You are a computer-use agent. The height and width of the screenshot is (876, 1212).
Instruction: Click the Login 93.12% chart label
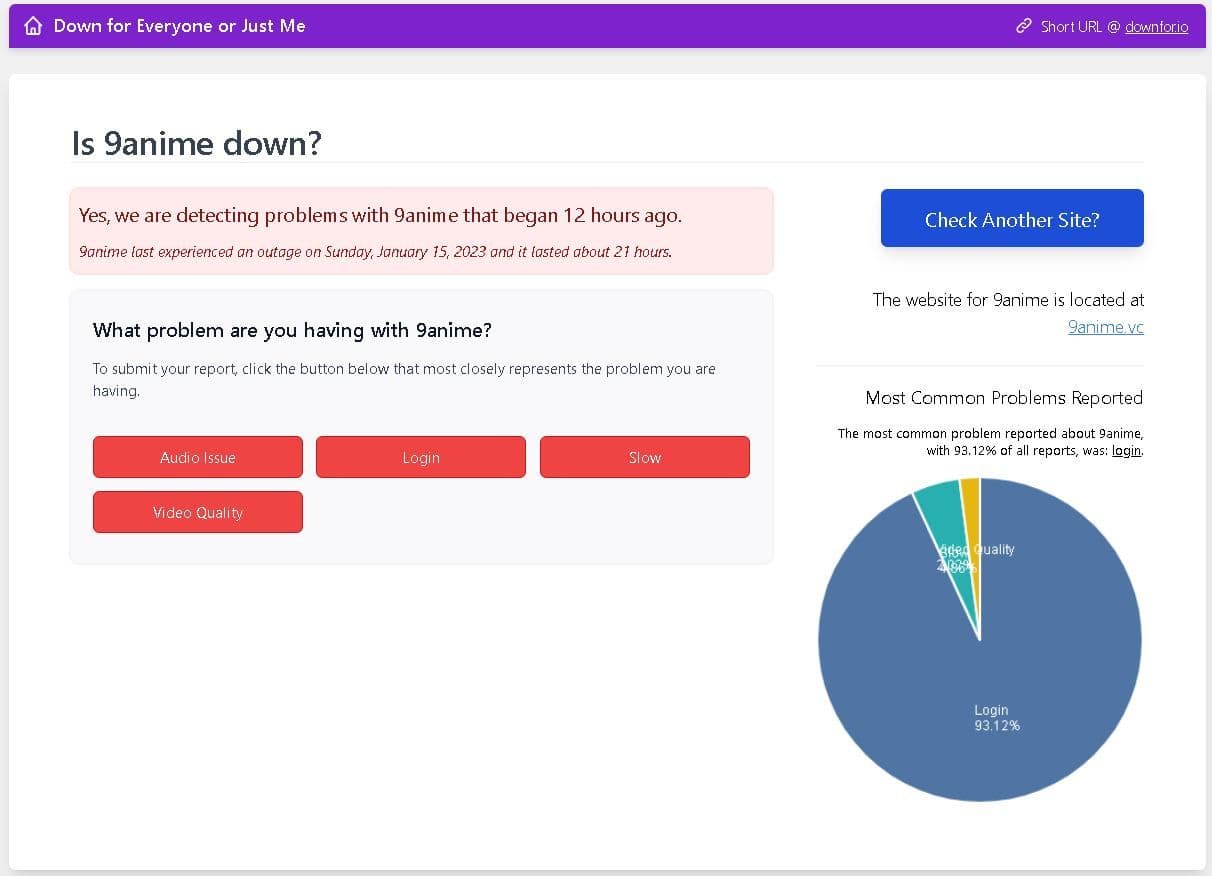click(996, 718)
